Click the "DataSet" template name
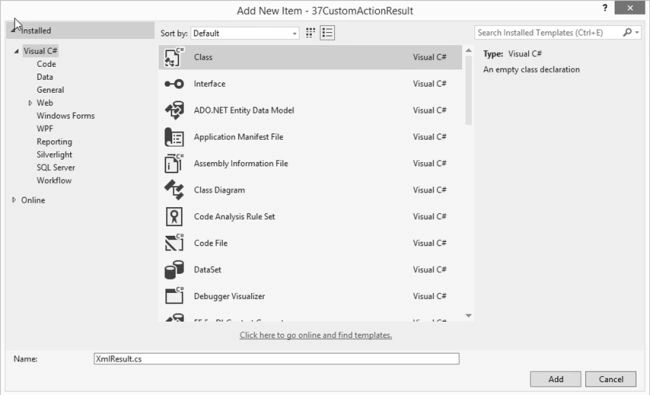The image size is (650, 395). [208, 269]
